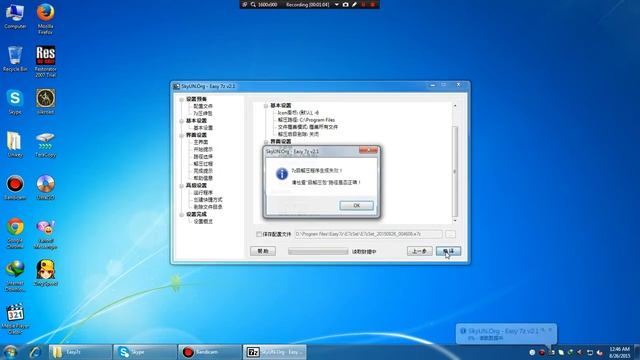
Task: Select the 7z压缩包 tree item
Action: tap(203, 113)
